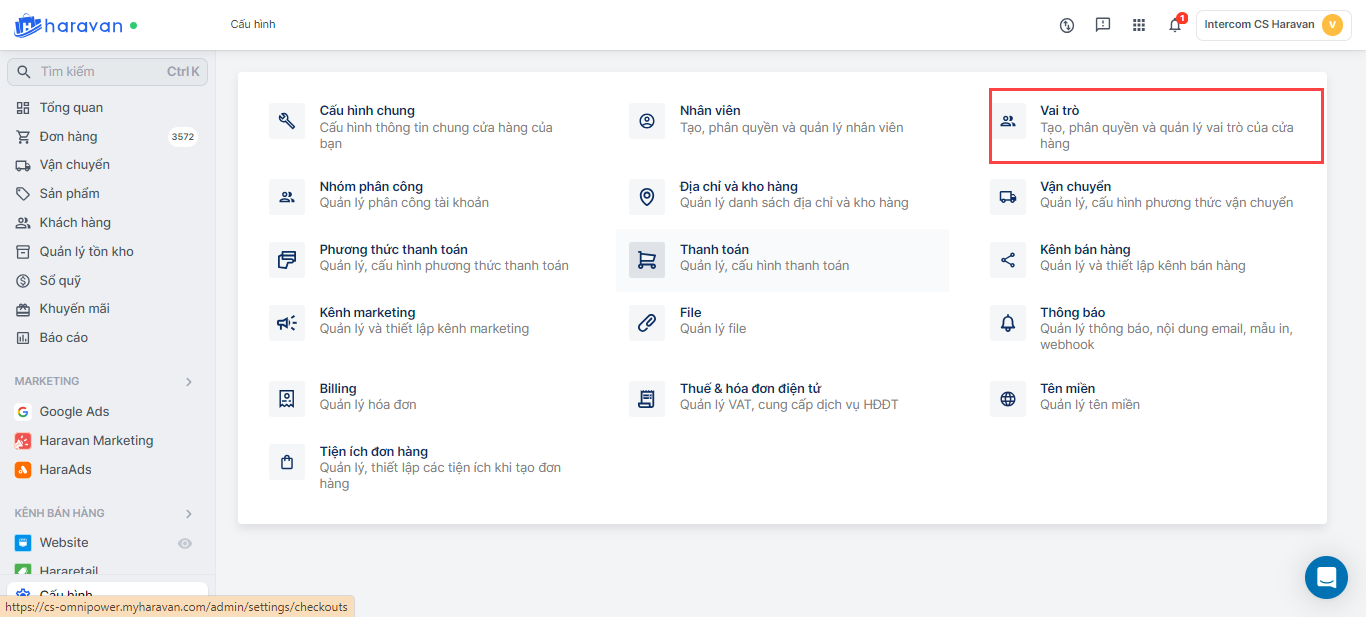Expand the MARKETING section chevron
Screen dimensions: 1366x617
[189, 382]
